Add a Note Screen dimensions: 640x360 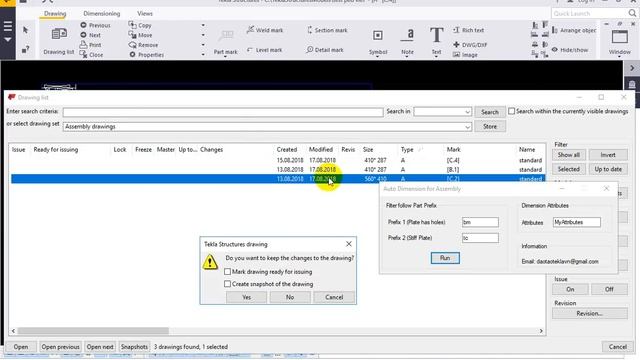click(407, 40)
